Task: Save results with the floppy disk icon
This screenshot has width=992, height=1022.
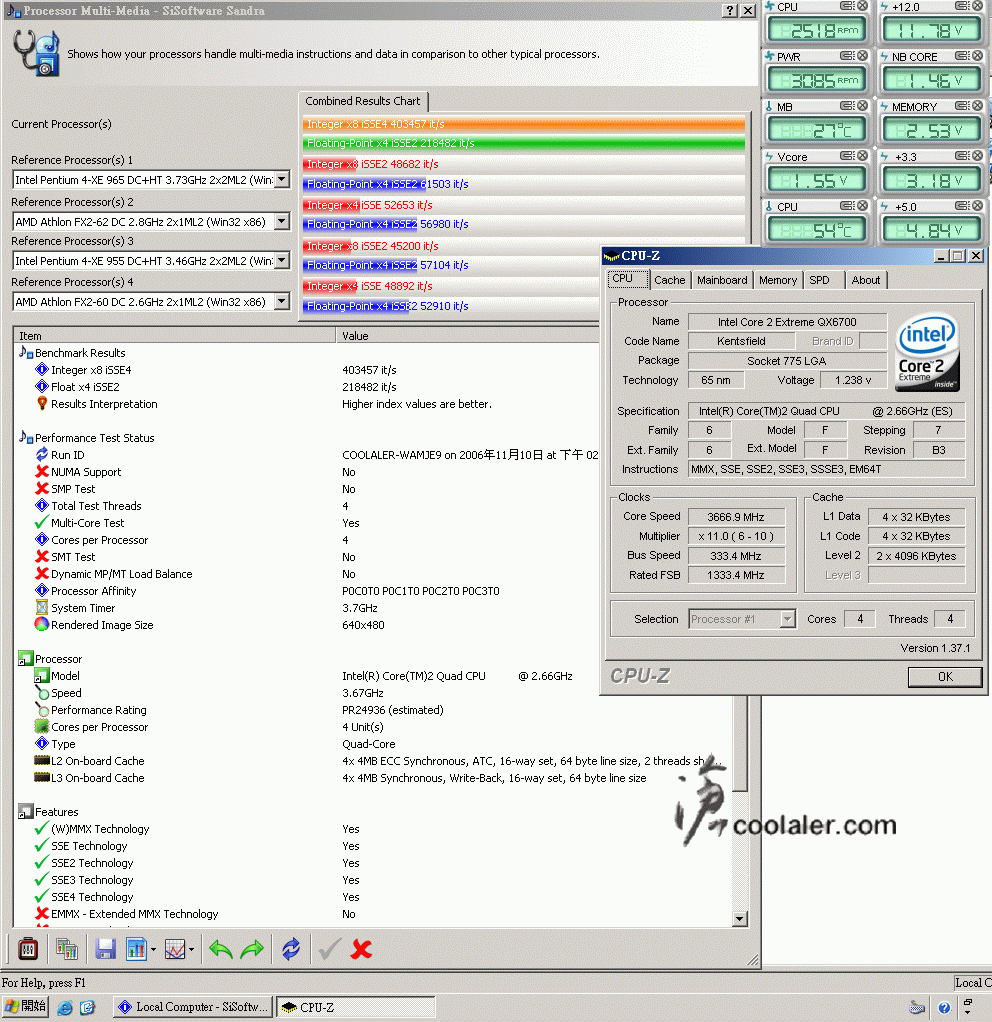Action: point(105,949)
